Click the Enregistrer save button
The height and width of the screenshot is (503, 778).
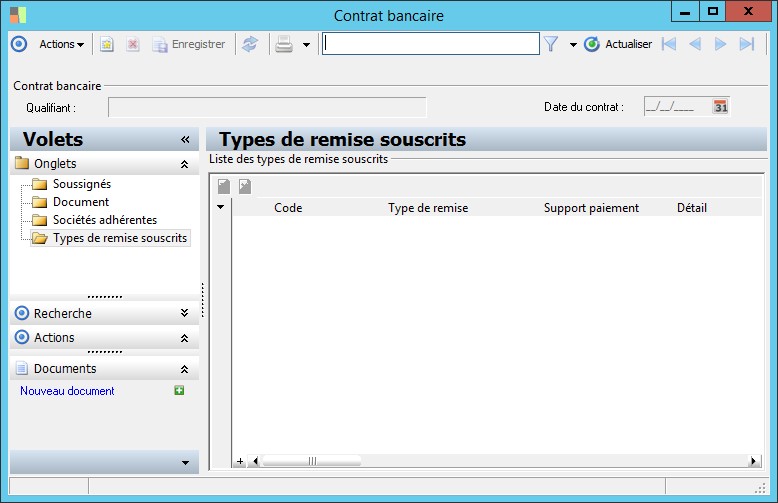pyautogui.click(x=189, y=44)
